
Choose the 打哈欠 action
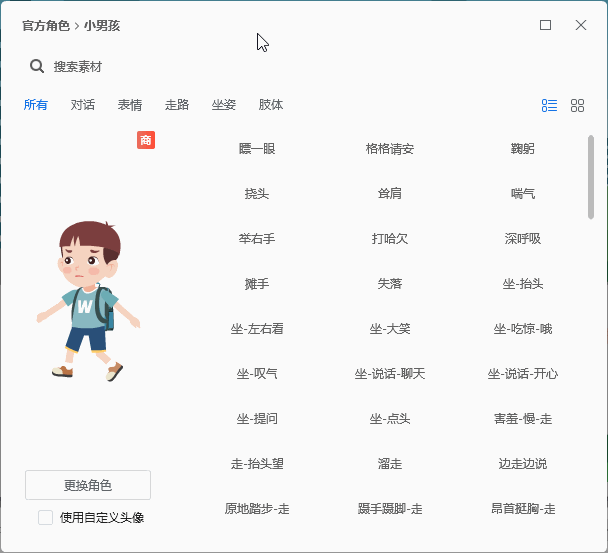click(390, 239)
